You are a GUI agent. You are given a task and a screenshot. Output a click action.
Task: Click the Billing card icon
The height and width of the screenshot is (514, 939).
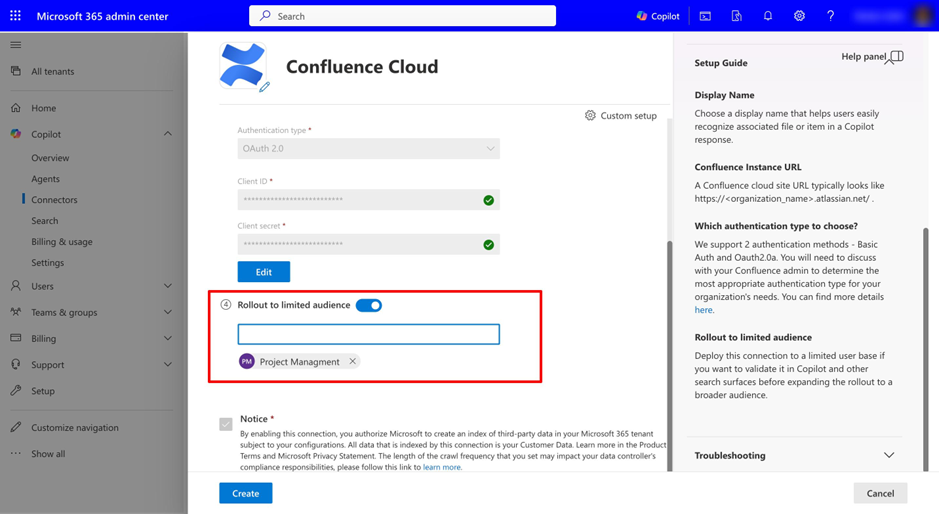tap(16, 338)
